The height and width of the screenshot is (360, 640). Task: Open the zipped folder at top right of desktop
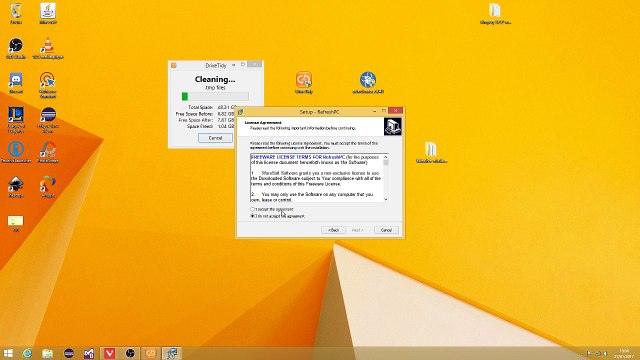(495, 13)
